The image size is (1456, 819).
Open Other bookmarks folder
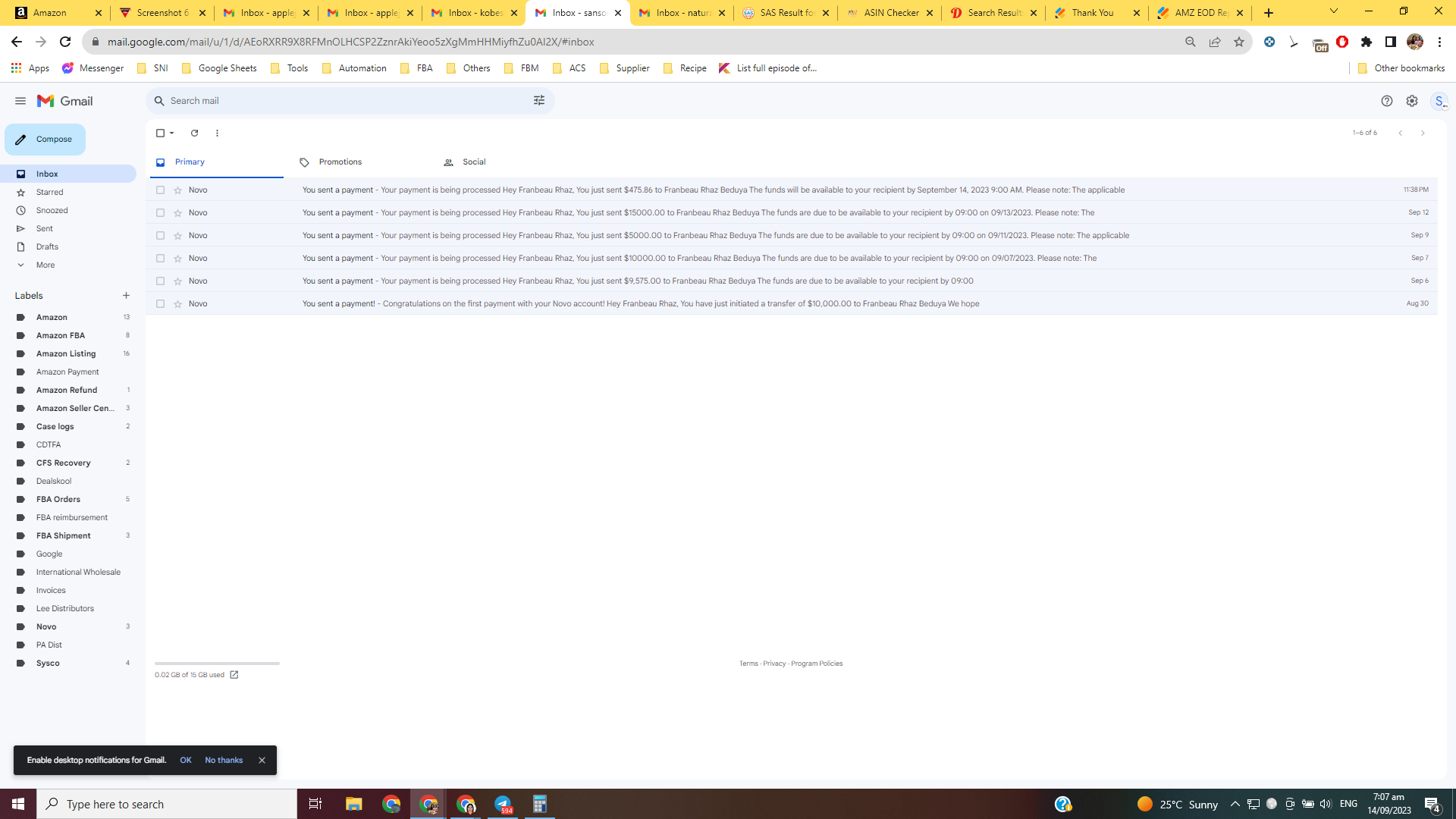(x=1401, y=68)
